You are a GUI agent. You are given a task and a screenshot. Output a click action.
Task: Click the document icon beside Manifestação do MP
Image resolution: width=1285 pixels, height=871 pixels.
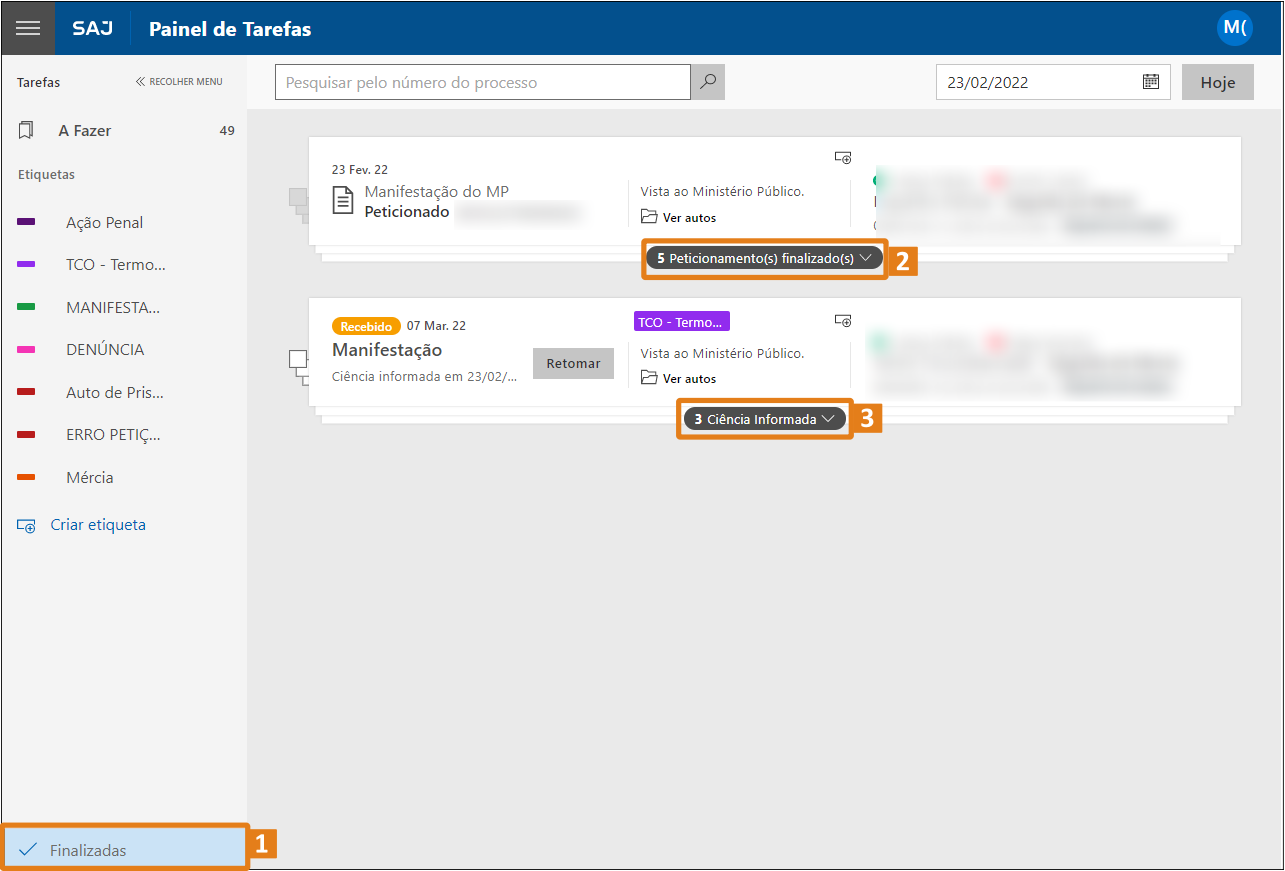tap(343, 201)
